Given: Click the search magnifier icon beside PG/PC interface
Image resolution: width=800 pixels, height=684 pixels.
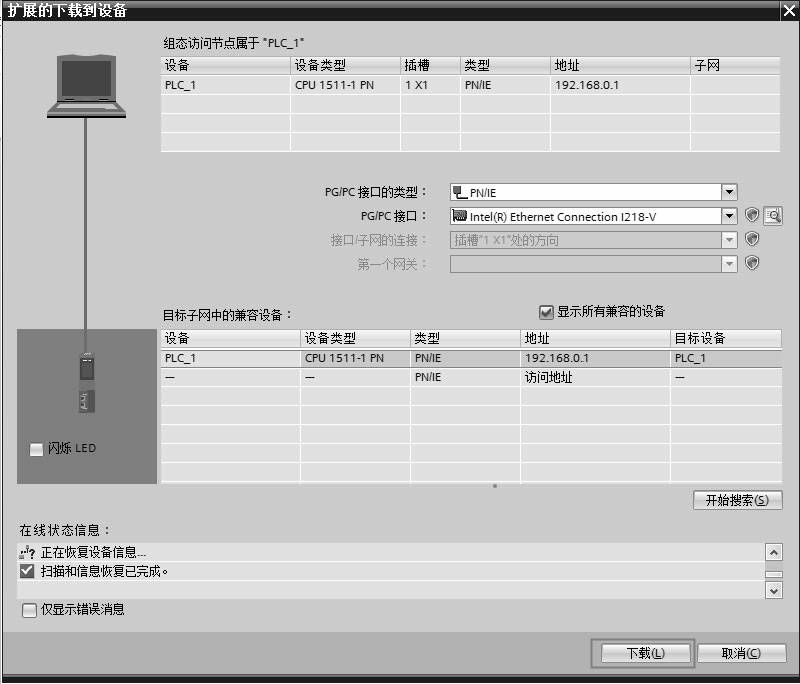Looking at the screenshot, I should (x=773, y=216).
